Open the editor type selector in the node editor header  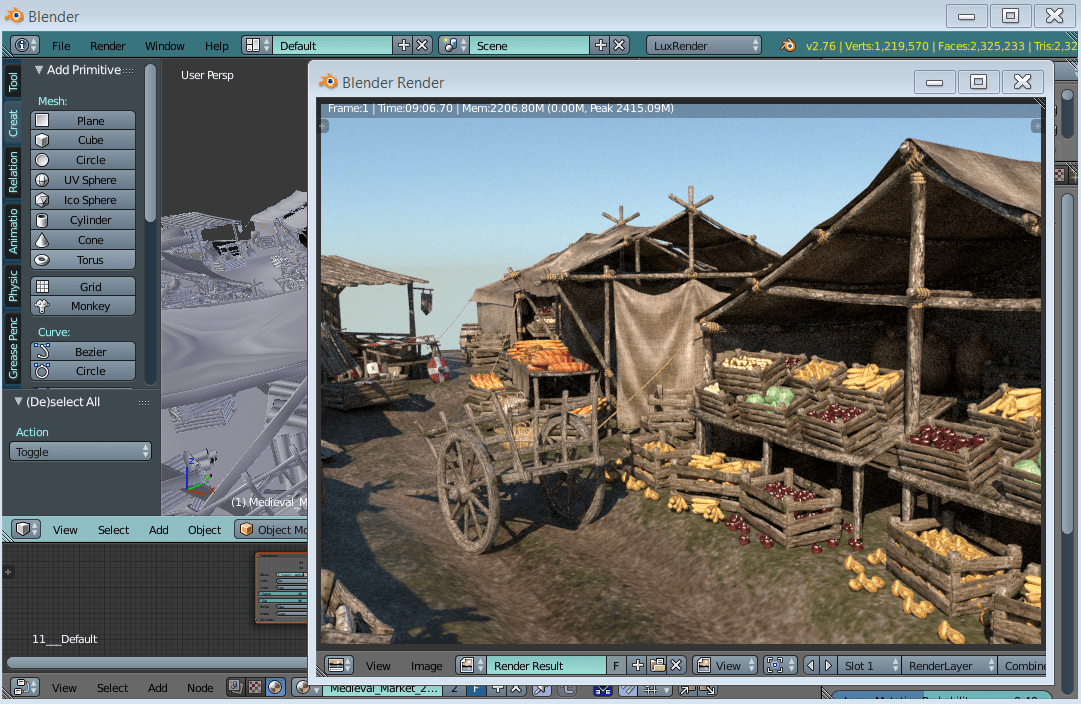click(x=23, y=688)
